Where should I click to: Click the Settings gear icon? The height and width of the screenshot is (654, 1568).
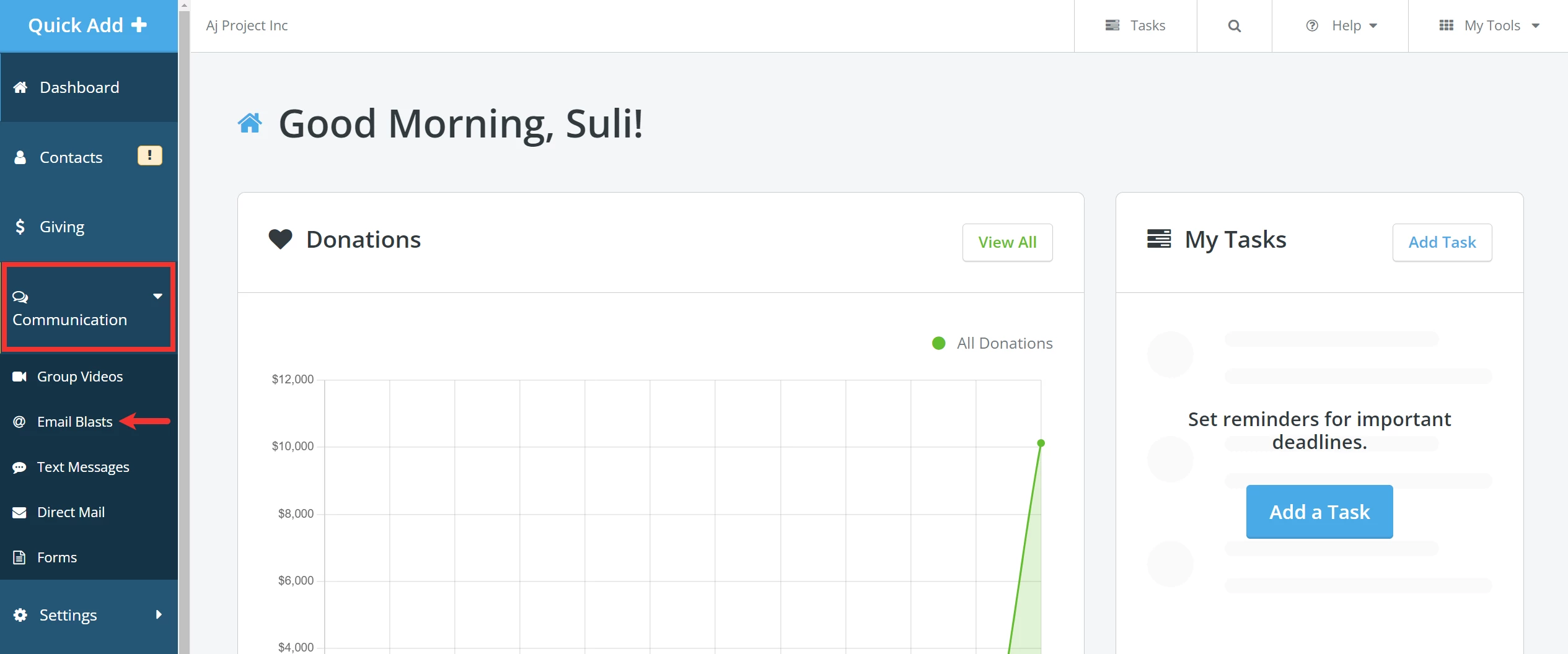coord(20,615)
